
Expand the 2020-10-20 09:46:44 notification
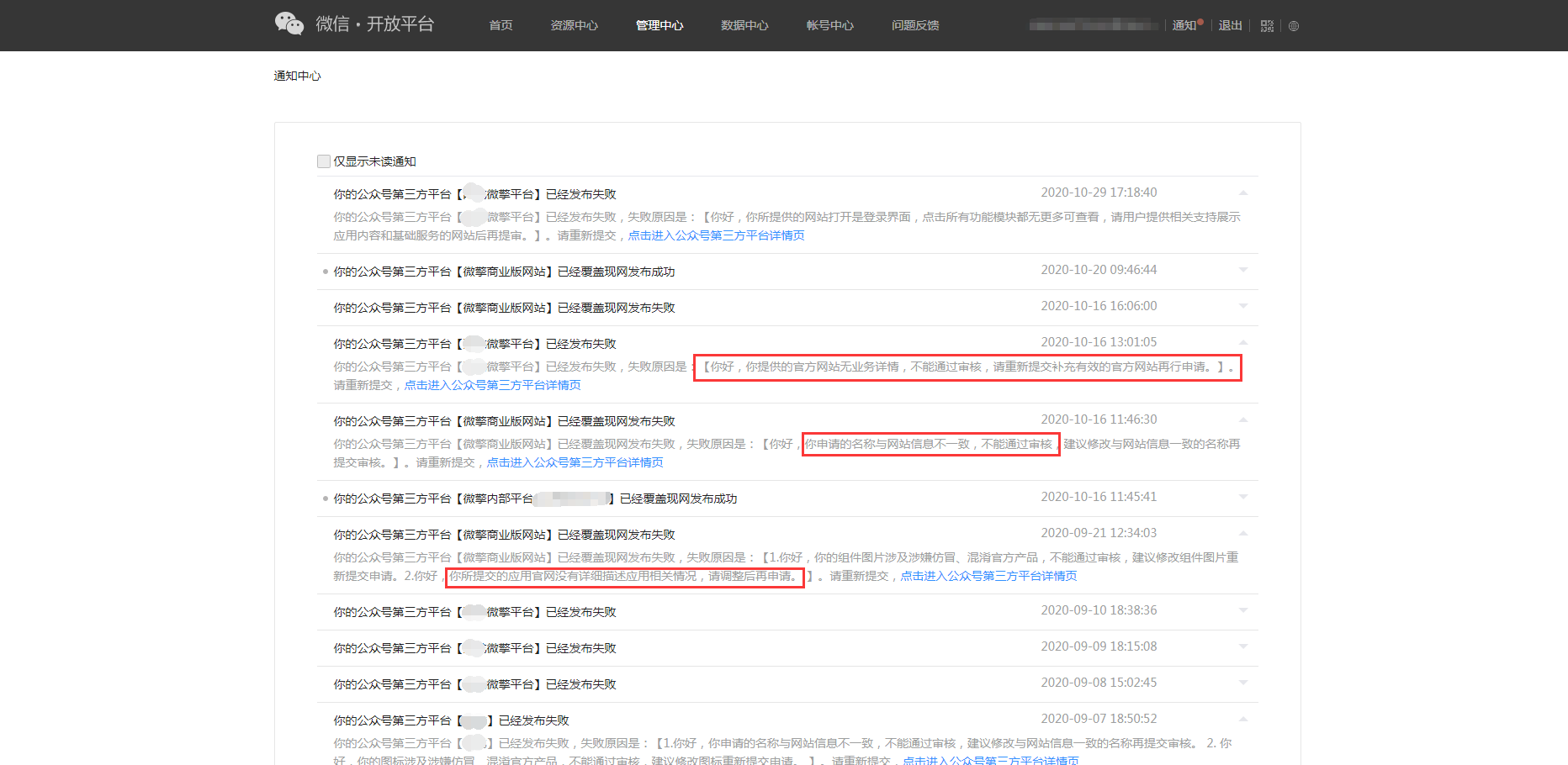pos(1242,270)
